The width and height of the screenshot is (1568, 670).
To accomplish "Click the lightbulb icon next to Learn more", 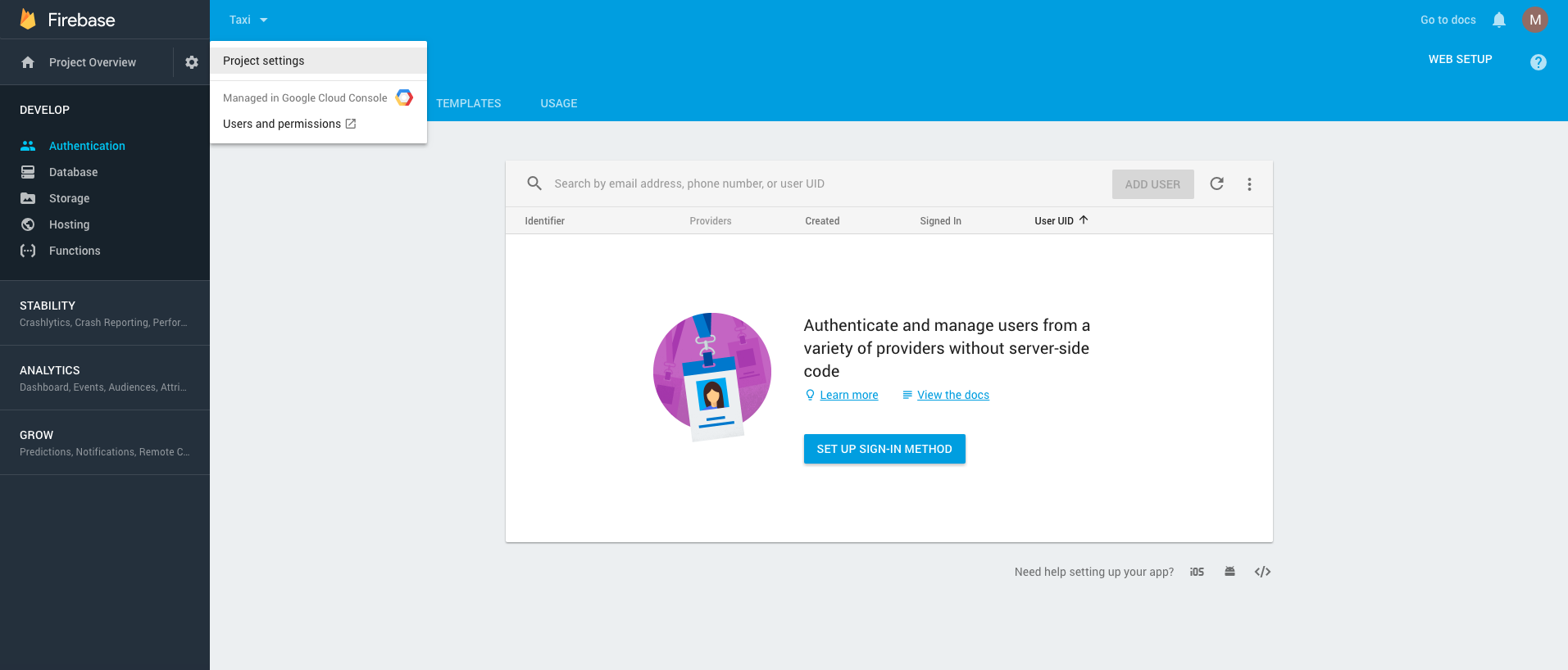I will [810, 395].
